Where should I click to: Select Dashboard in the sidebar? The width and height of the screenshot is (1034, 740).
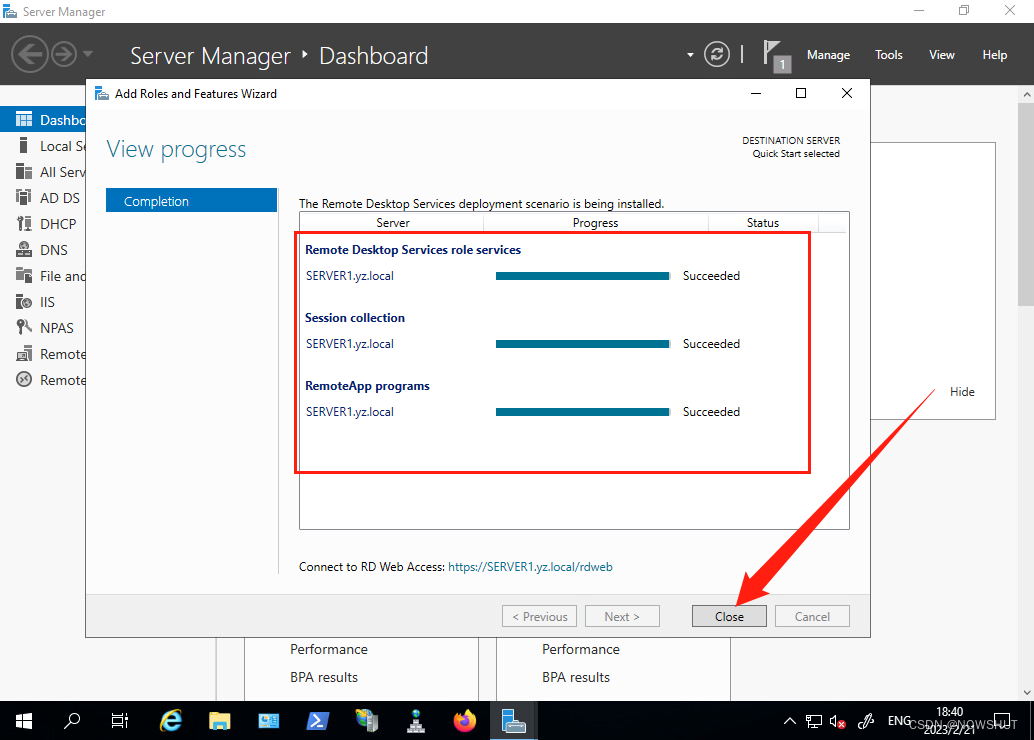coord(44,119)
